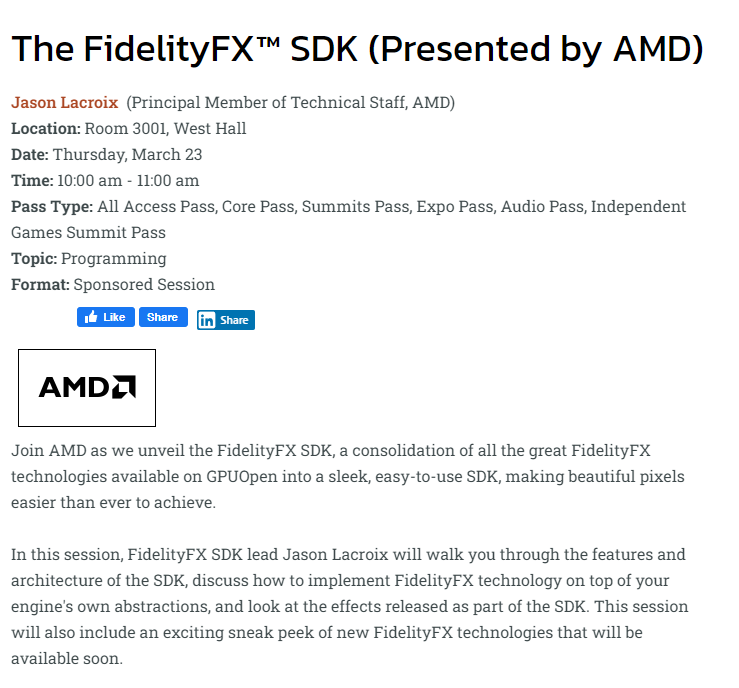739x688 pixels.
Task: Click the "Programming" topic value
Action: pos(112,259)
